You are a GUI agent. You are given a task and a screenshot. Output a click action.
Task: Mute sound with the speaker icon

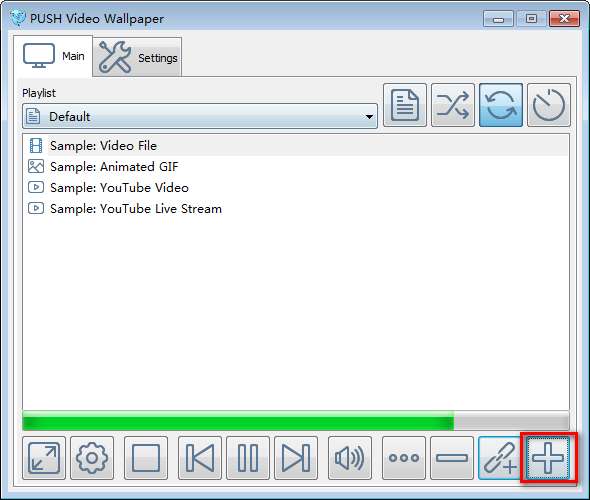350,458
